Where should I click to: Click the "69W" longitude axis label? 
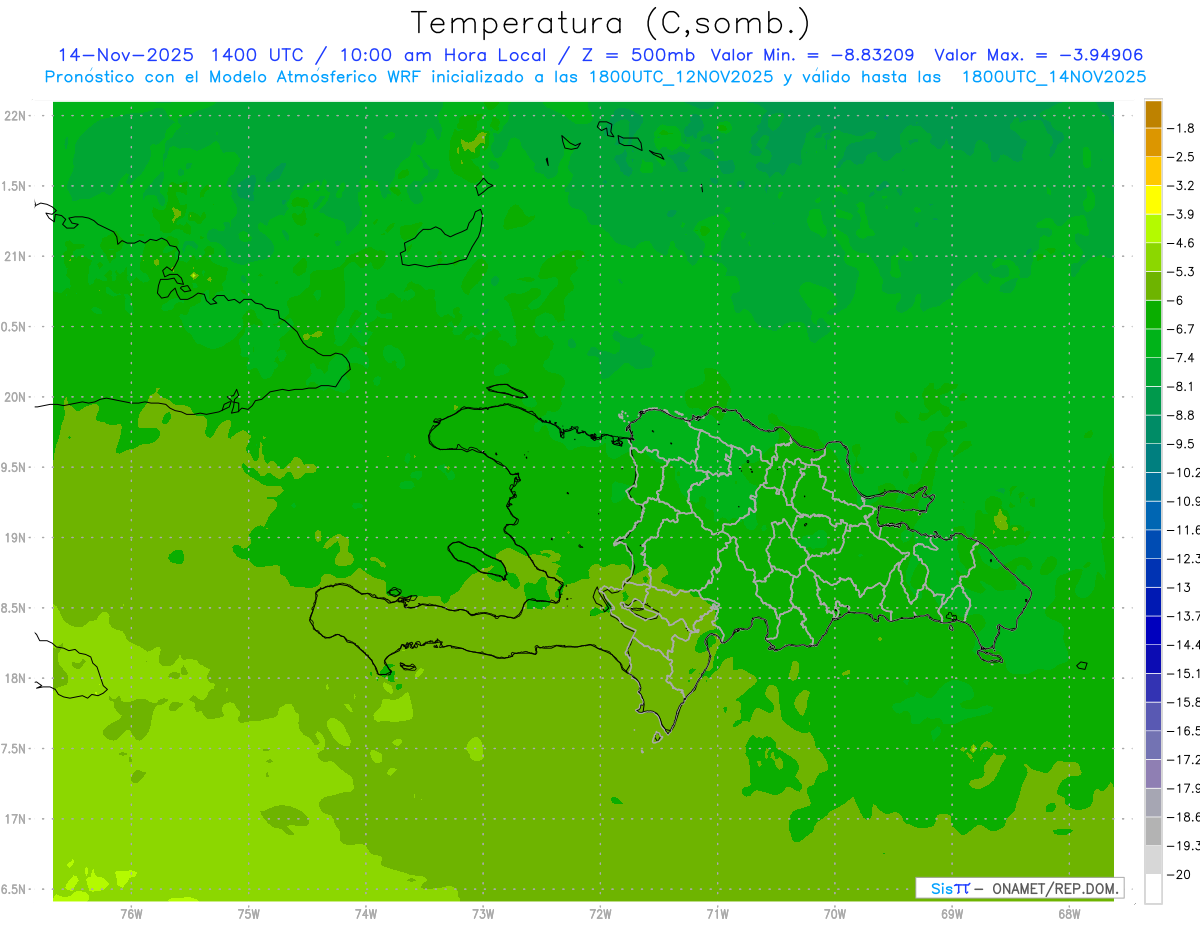click(x=952, y=913)
